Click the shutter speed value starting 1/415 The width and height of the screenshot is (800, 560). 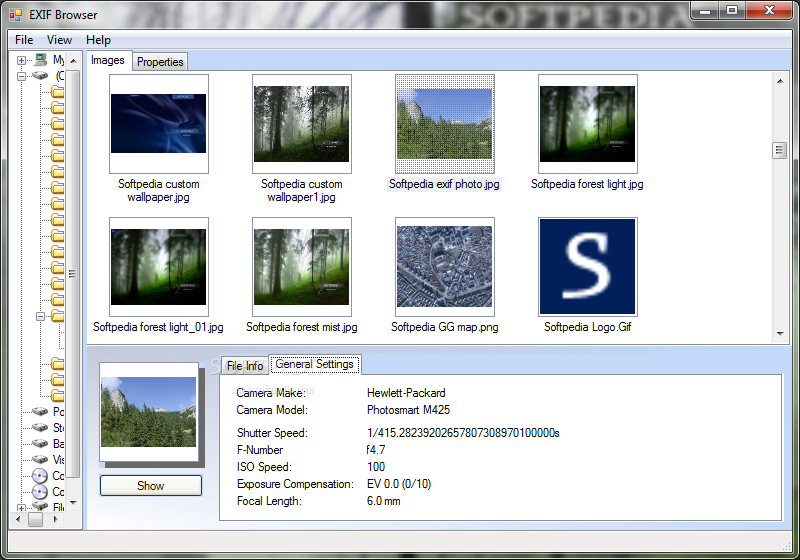(463, 433)
